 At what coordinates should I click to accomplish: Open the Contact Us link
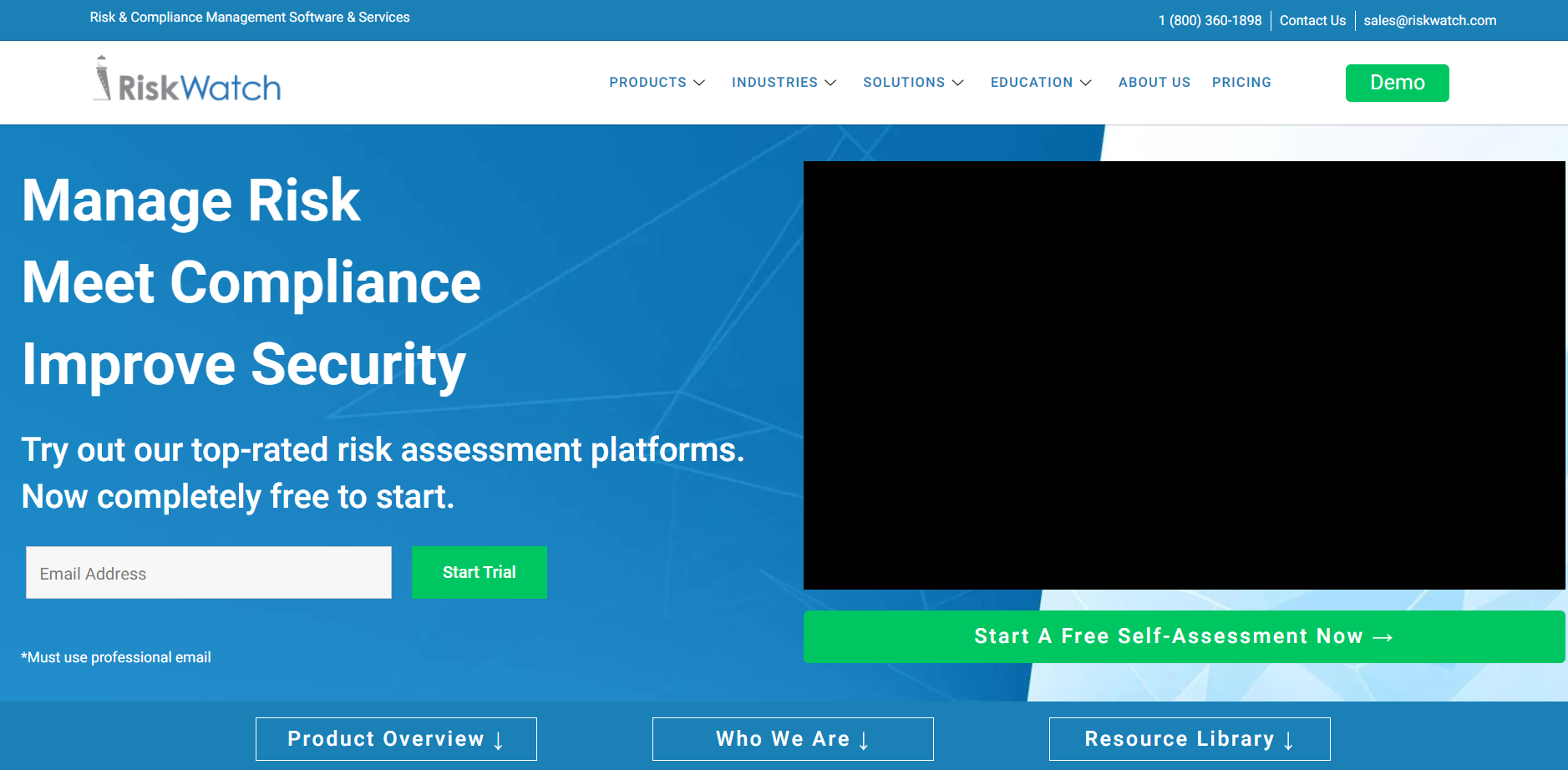pyautogui.click(x=1312, y=21)
